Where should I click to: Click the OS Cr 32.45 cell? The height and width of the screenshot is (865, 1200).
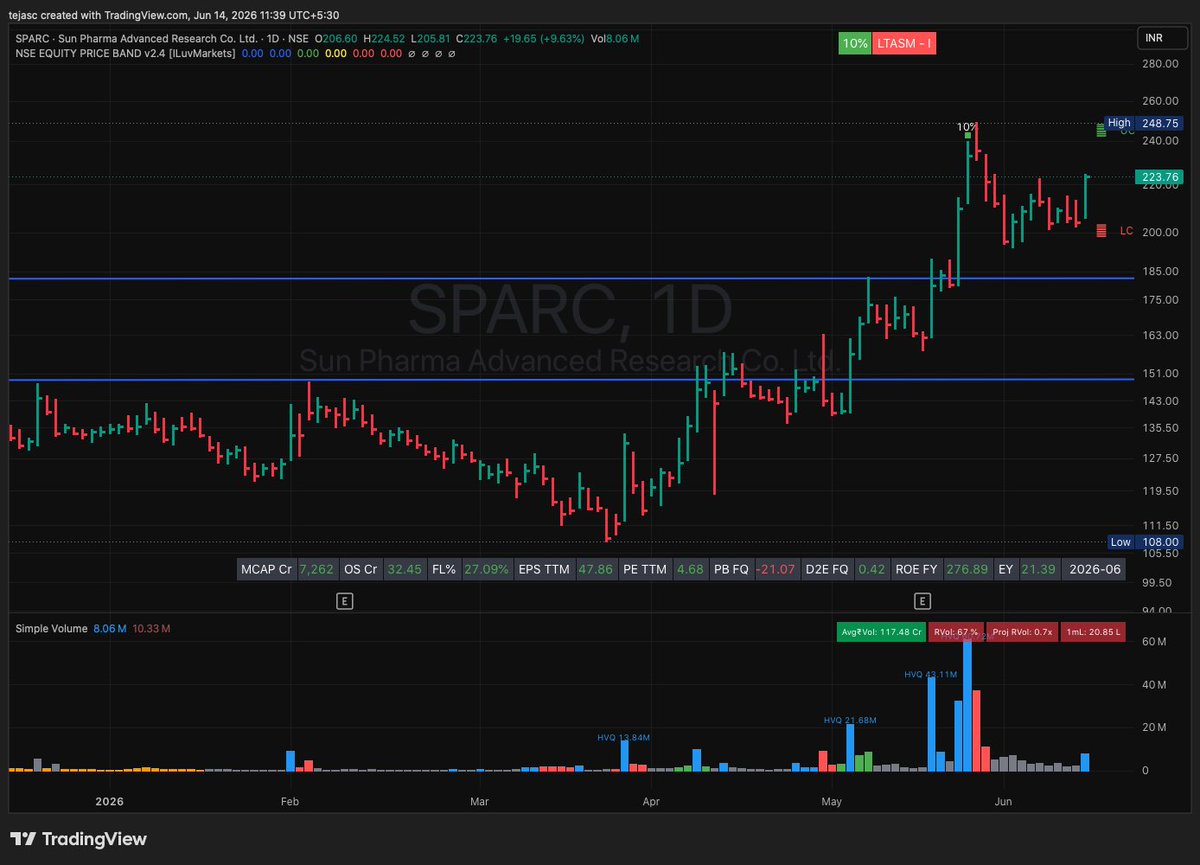[x=382, y=569]
